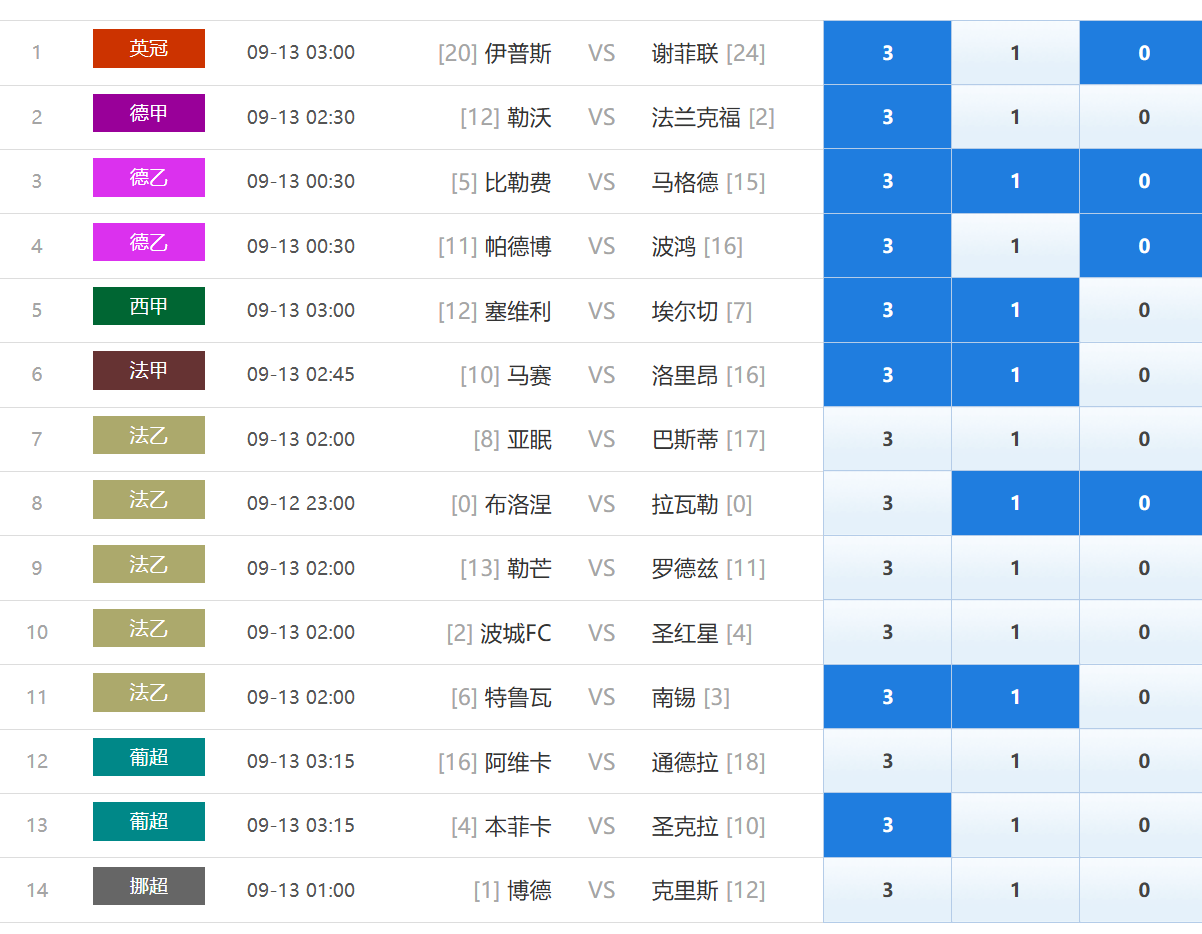Open team 比勒费
Screen dimensions: 1202x934
point(518,182)
